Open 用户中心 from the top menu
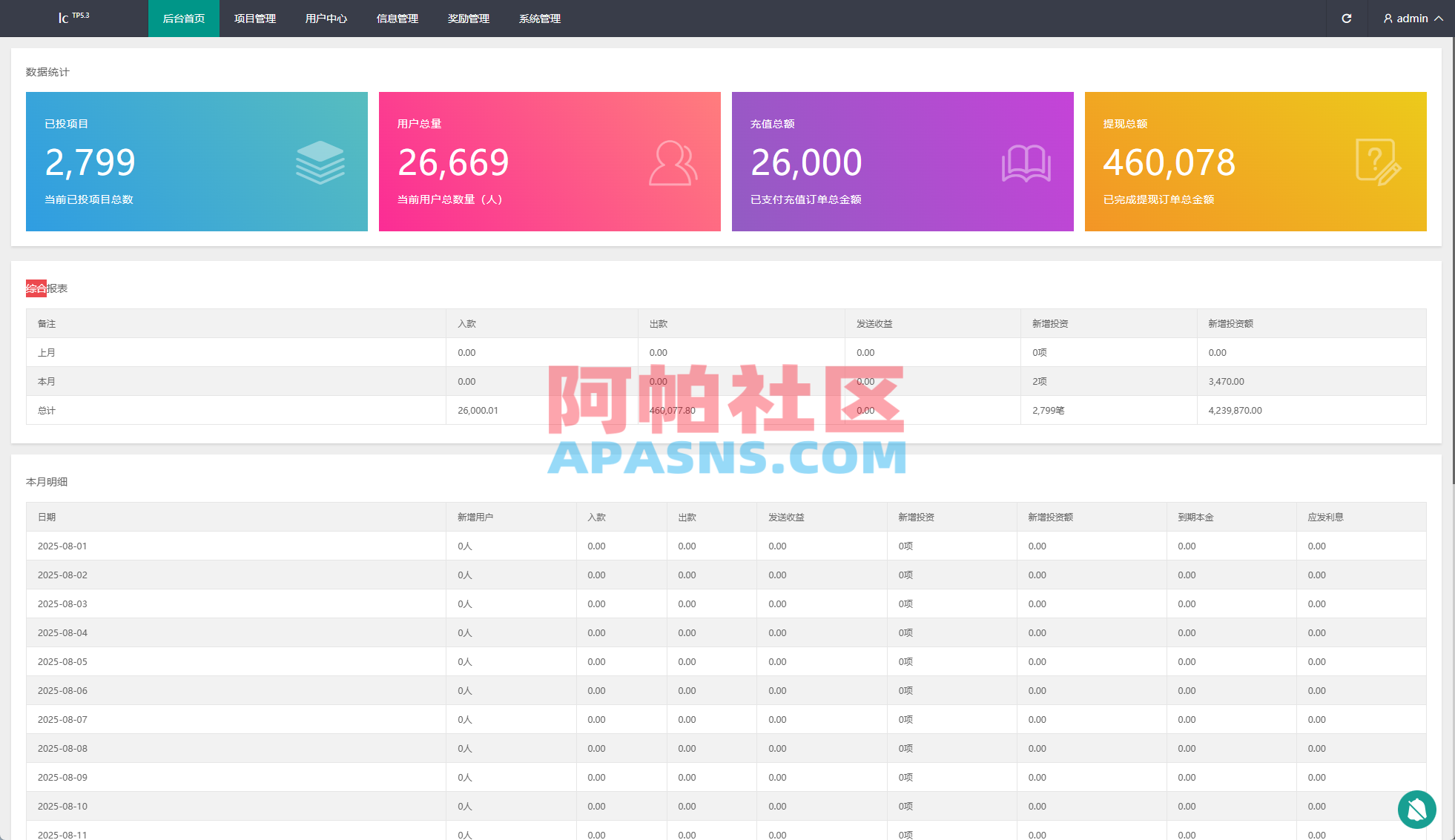The image size is (1455, 840). 326,19
